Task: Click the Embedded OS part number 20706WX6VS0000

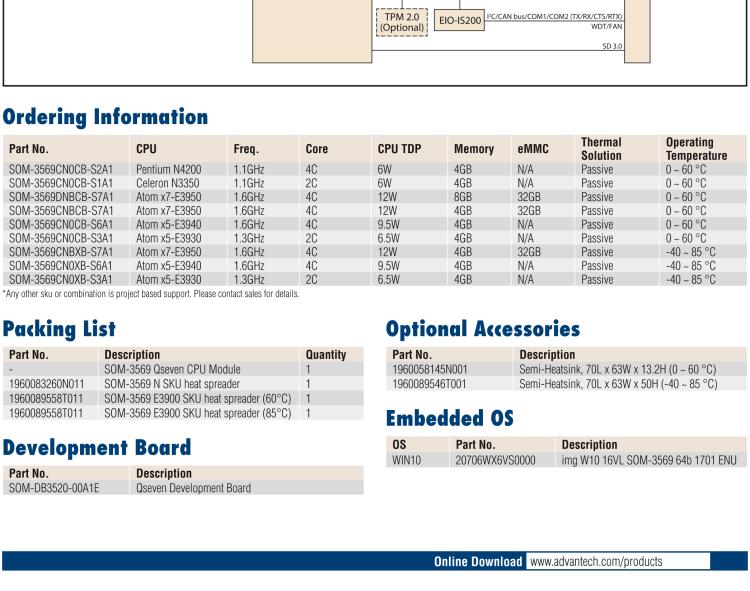Action: point(496,459)
